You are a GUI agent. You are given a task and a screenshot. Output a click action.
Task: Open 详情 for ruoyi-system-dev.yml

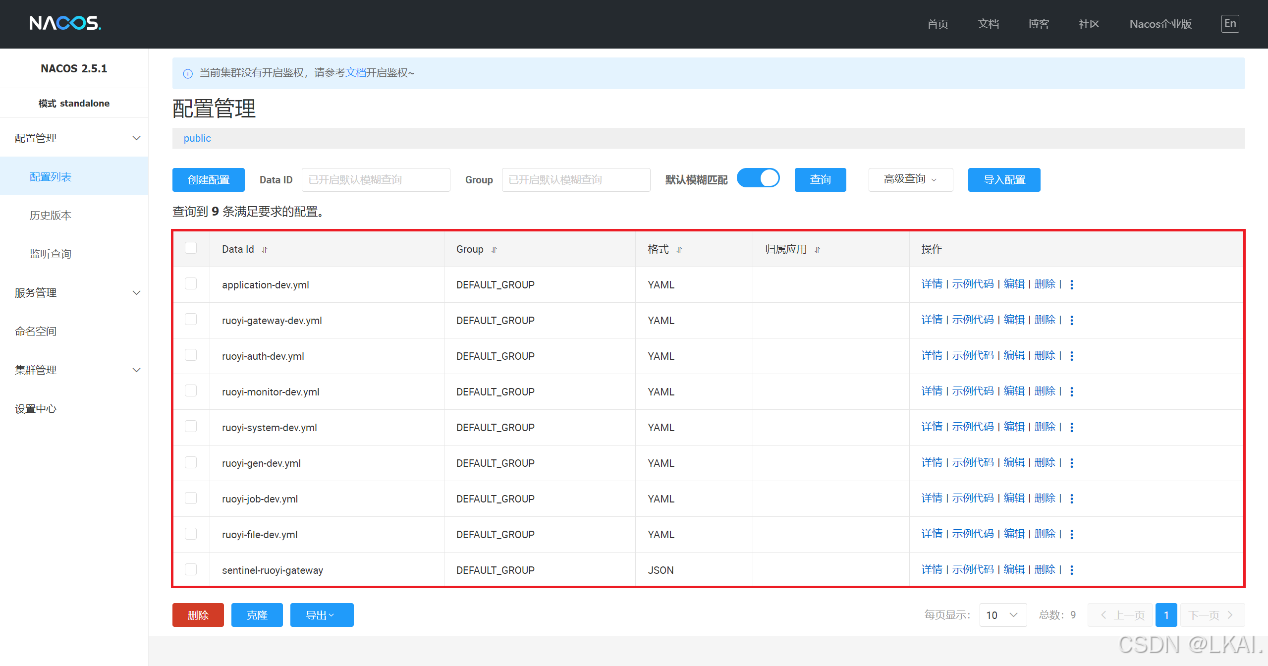[932, 426]
